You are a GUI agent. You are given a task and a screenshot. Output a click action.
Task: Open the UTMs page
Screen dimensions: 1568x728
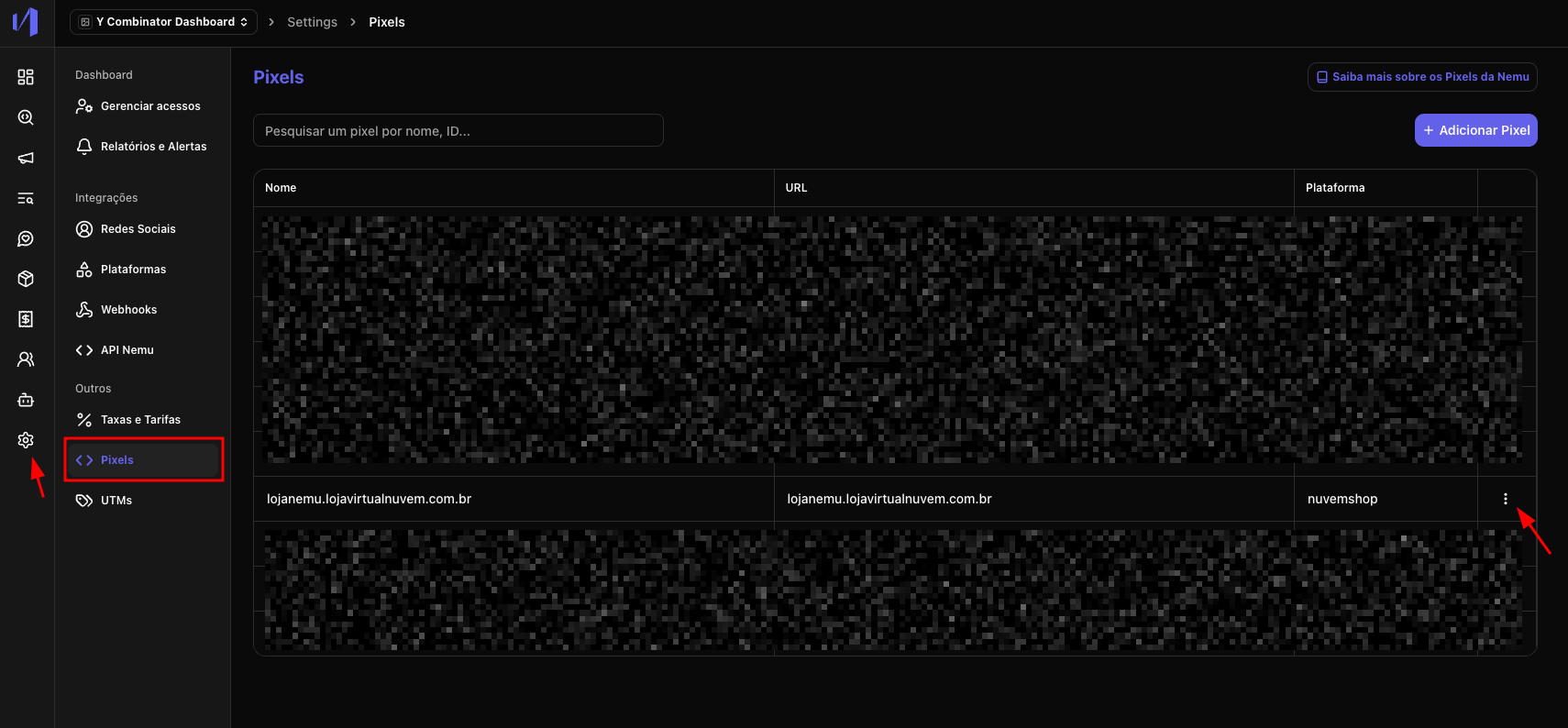(142, 501)
